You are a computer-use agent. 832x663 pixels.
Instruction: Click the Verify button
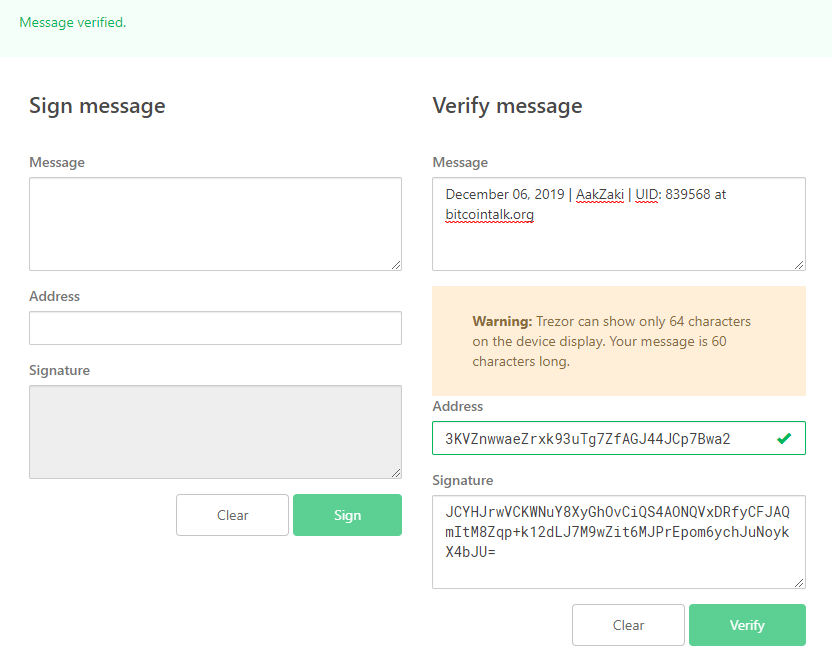747,625
